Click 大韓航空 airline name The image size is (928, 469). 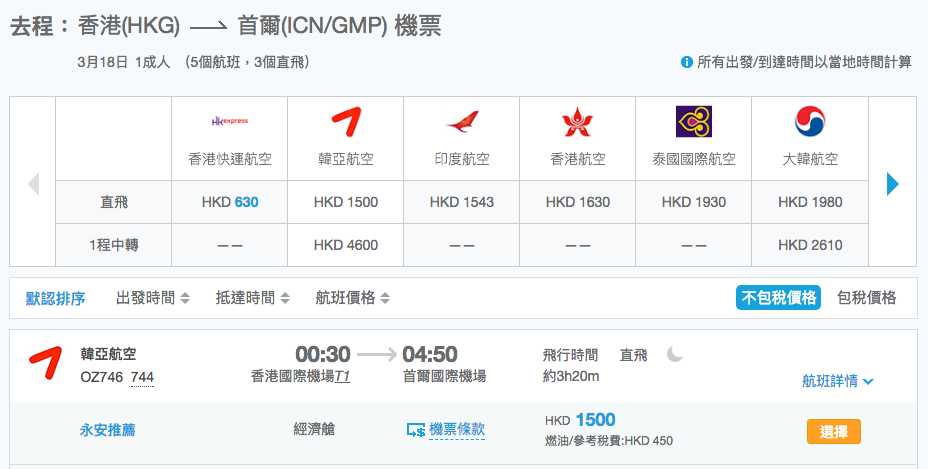(810, 159)
